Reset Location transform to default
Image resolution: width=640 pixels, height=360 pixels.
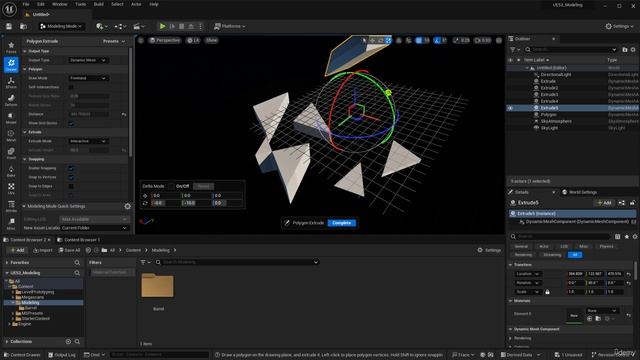[x=629, y=274]
